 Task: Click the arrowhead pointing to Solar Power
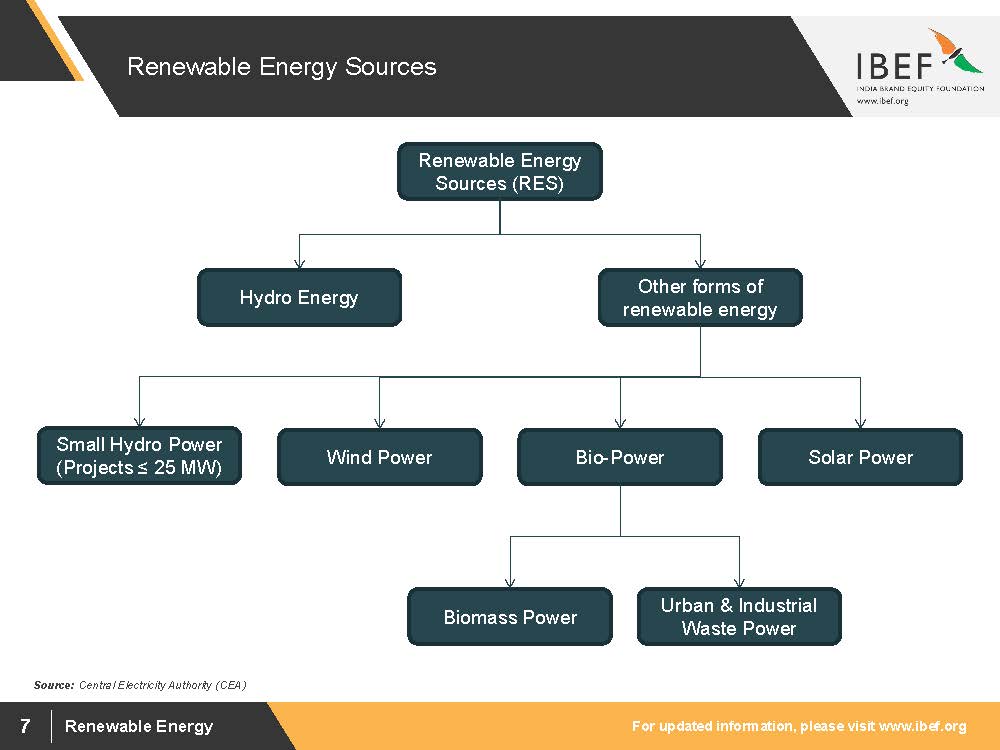coord(860,422)
